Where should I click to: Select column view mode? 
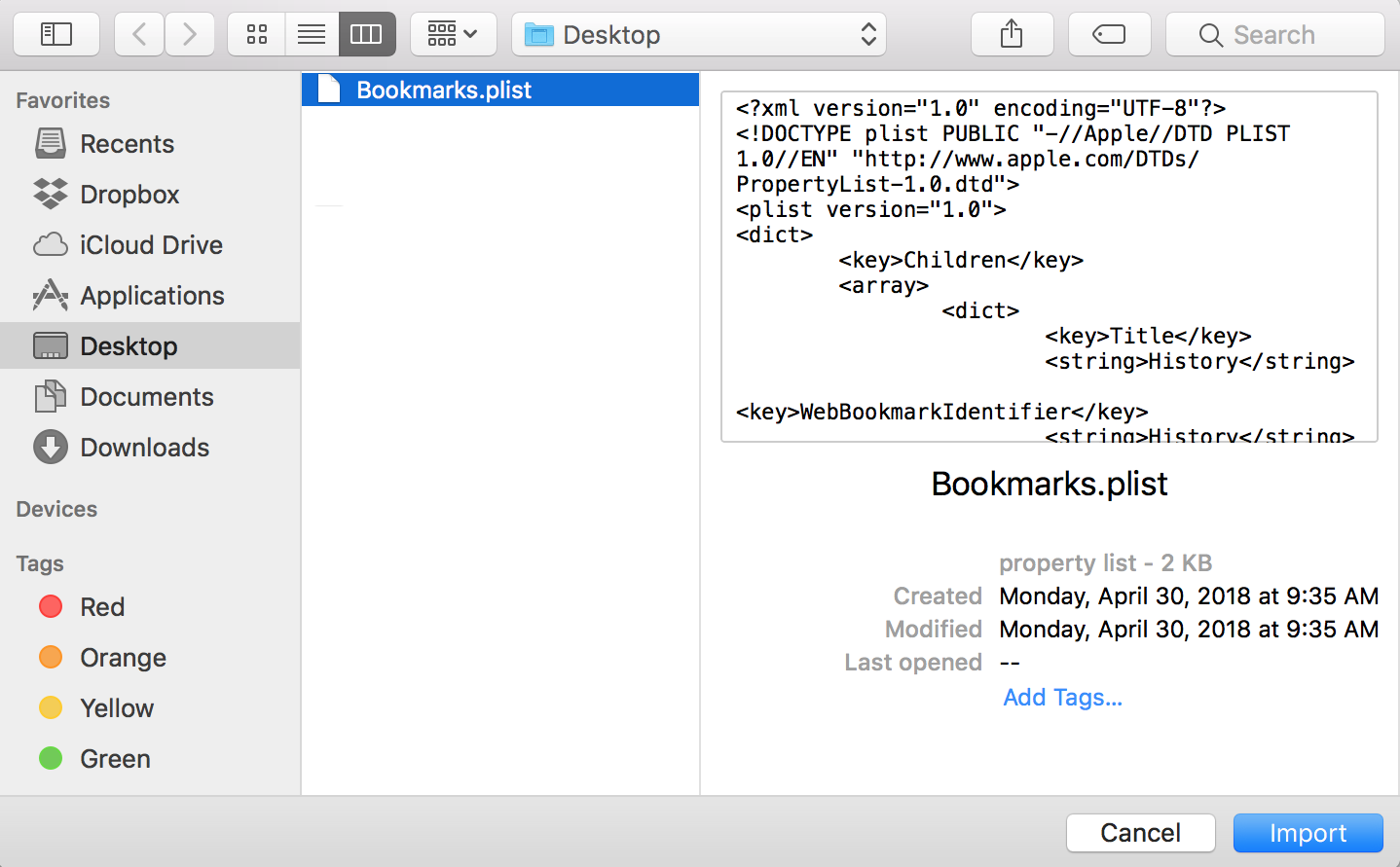367,35
